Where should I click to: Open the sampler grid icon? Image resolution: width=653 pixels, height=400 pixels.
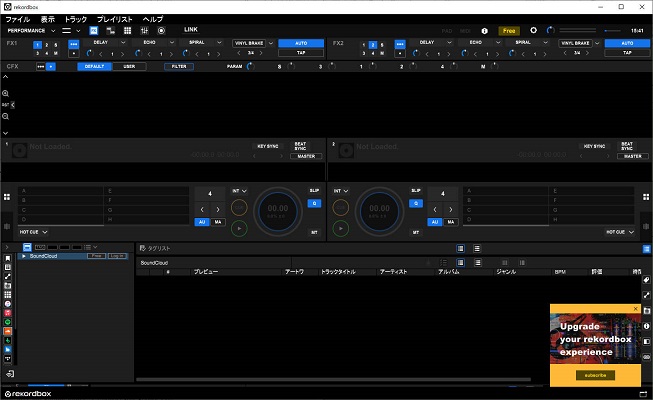(x=127, y=30)
